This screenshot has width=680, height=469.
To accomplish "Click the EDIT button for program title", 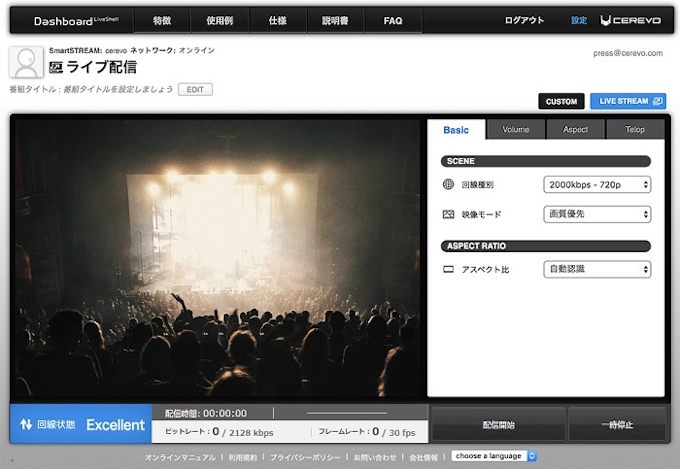I will coord(195,89).
